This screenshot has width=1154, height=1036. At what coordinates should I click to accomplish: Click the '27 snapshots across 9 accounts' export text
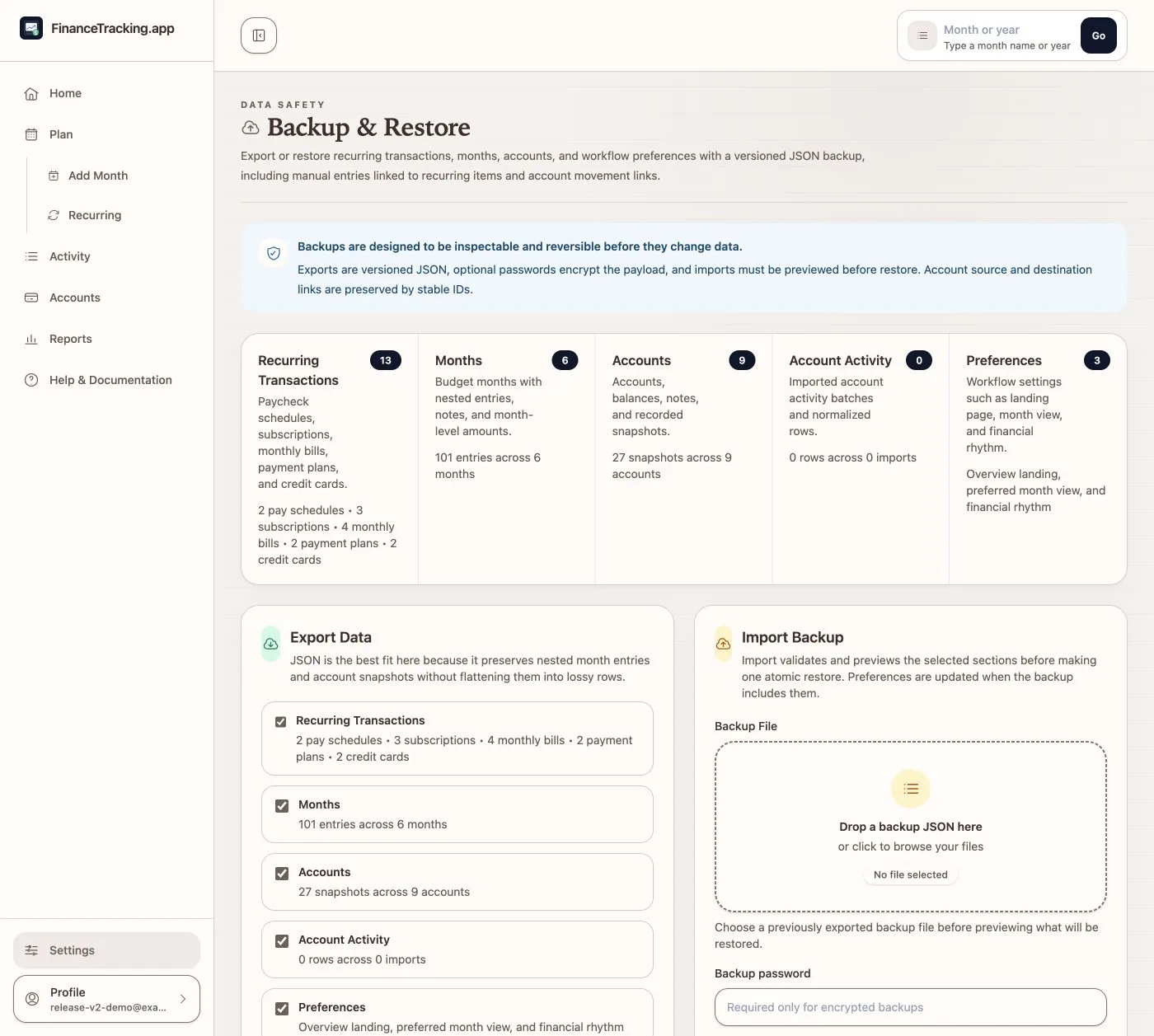tap(384, 892)
